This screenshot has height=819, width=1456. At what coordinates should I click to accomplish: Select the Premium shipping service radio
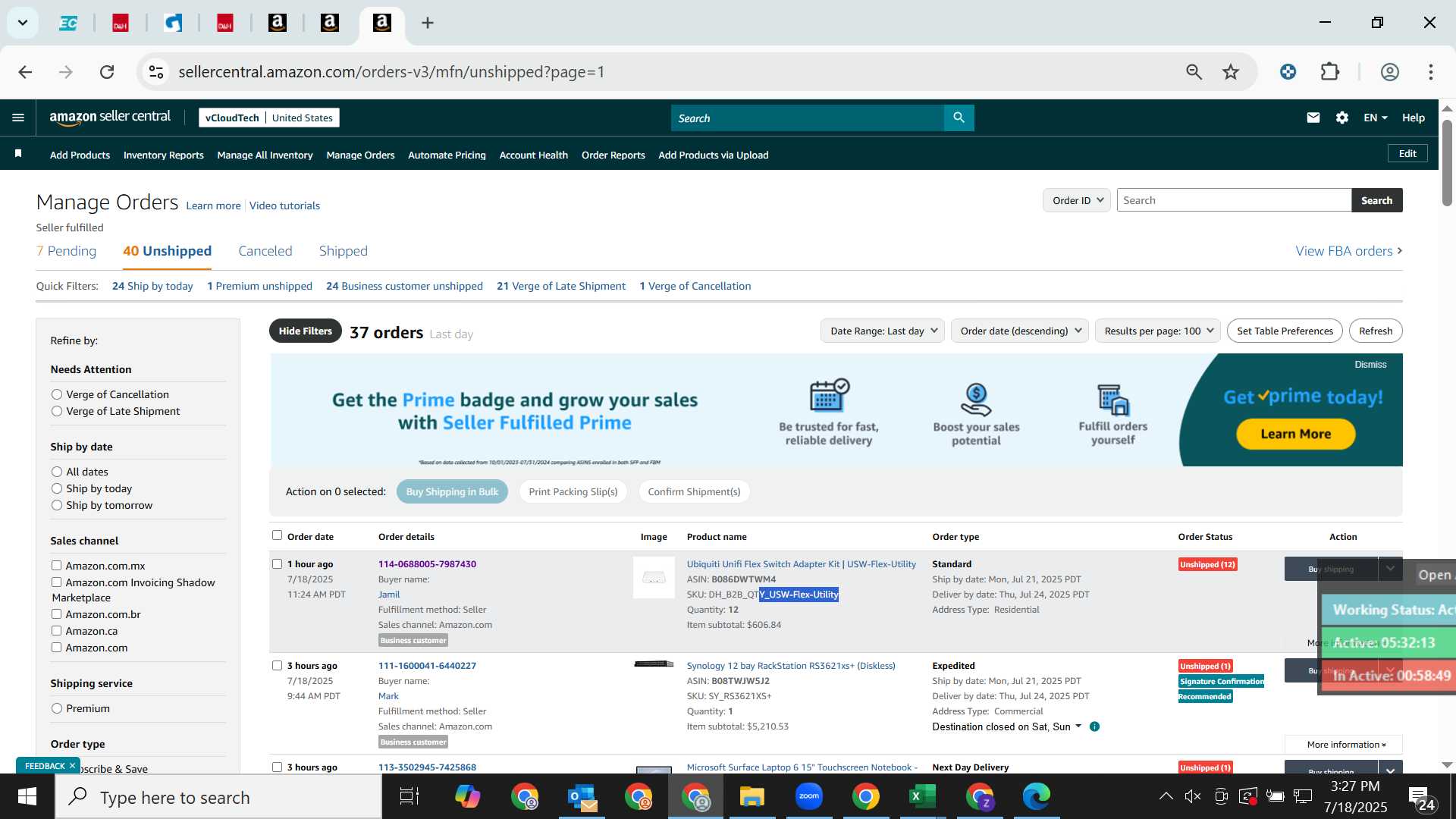pos(57,708)
